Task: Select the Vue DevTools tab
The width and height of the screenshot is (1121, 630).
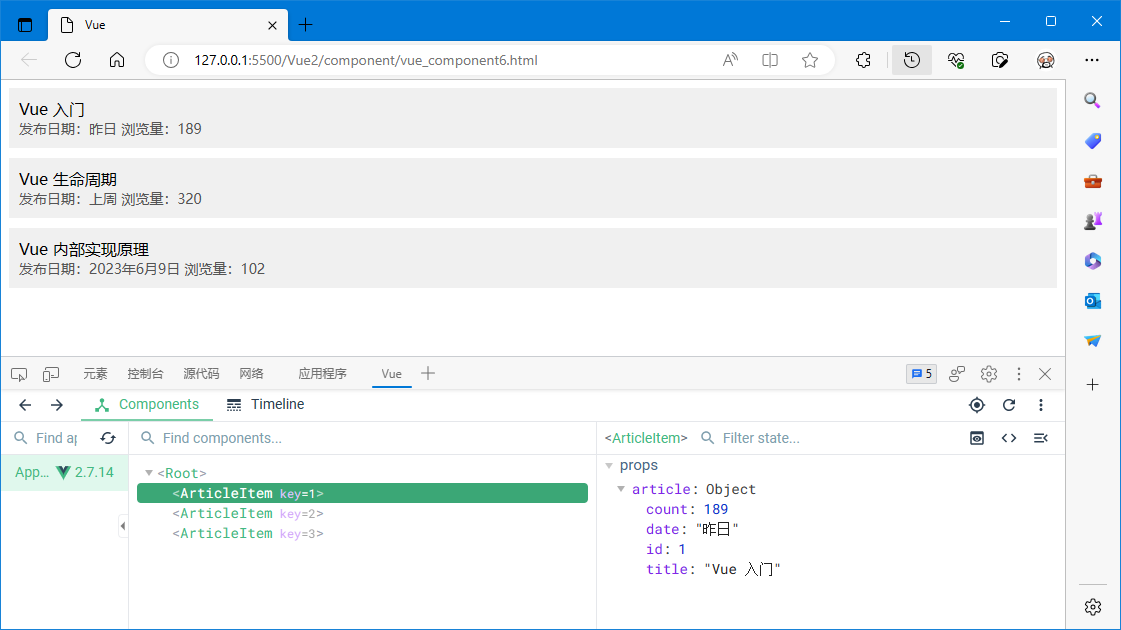Action: coord(392,374)
